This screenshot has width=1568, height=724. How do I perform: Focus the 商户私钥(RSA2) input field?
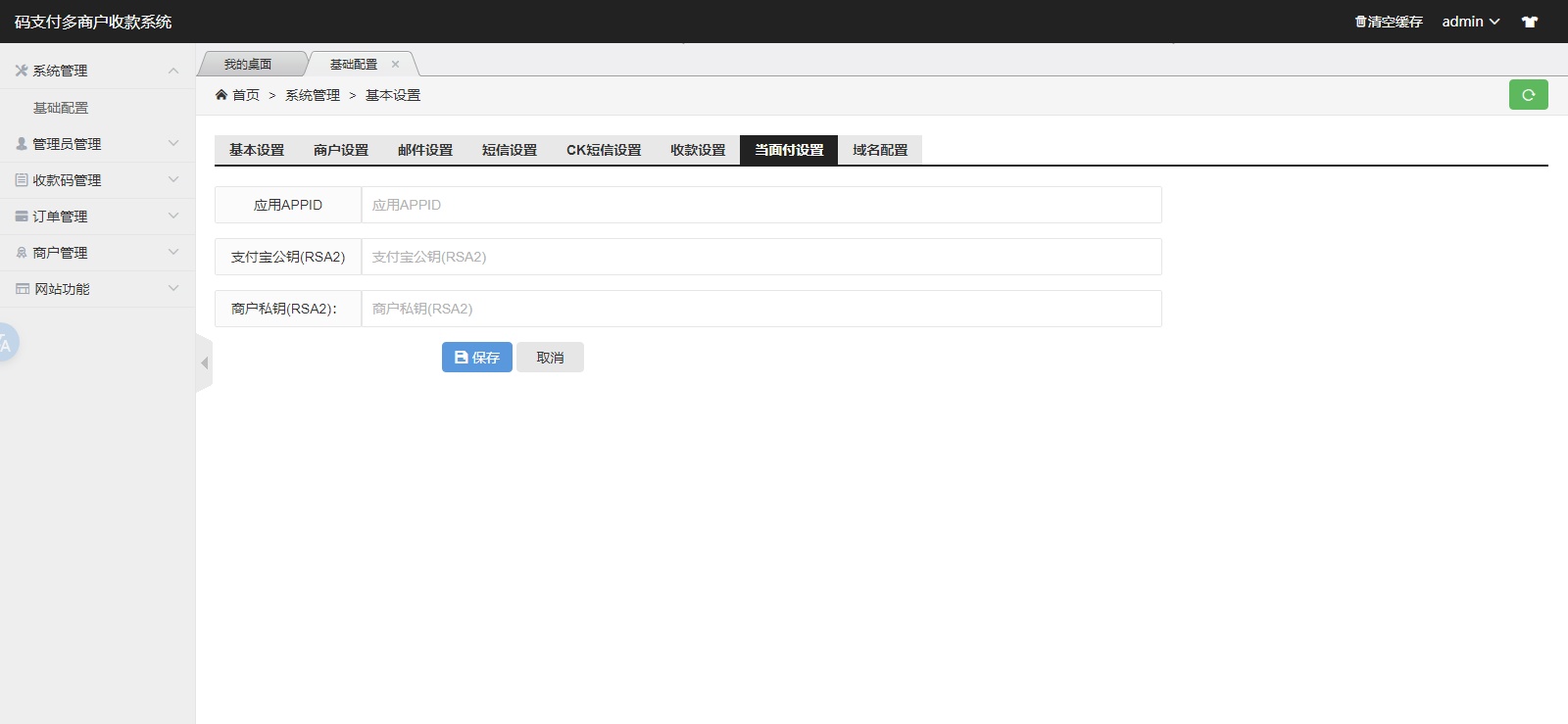tap(761, 309)
